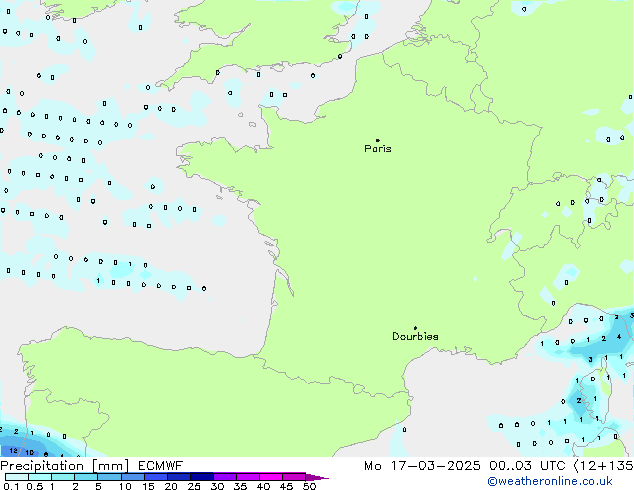The height and width of the screenshot is (490, 634).
Task: Select the 0.1–0.5 mm legend color swatch
Action: coord(17,477)
